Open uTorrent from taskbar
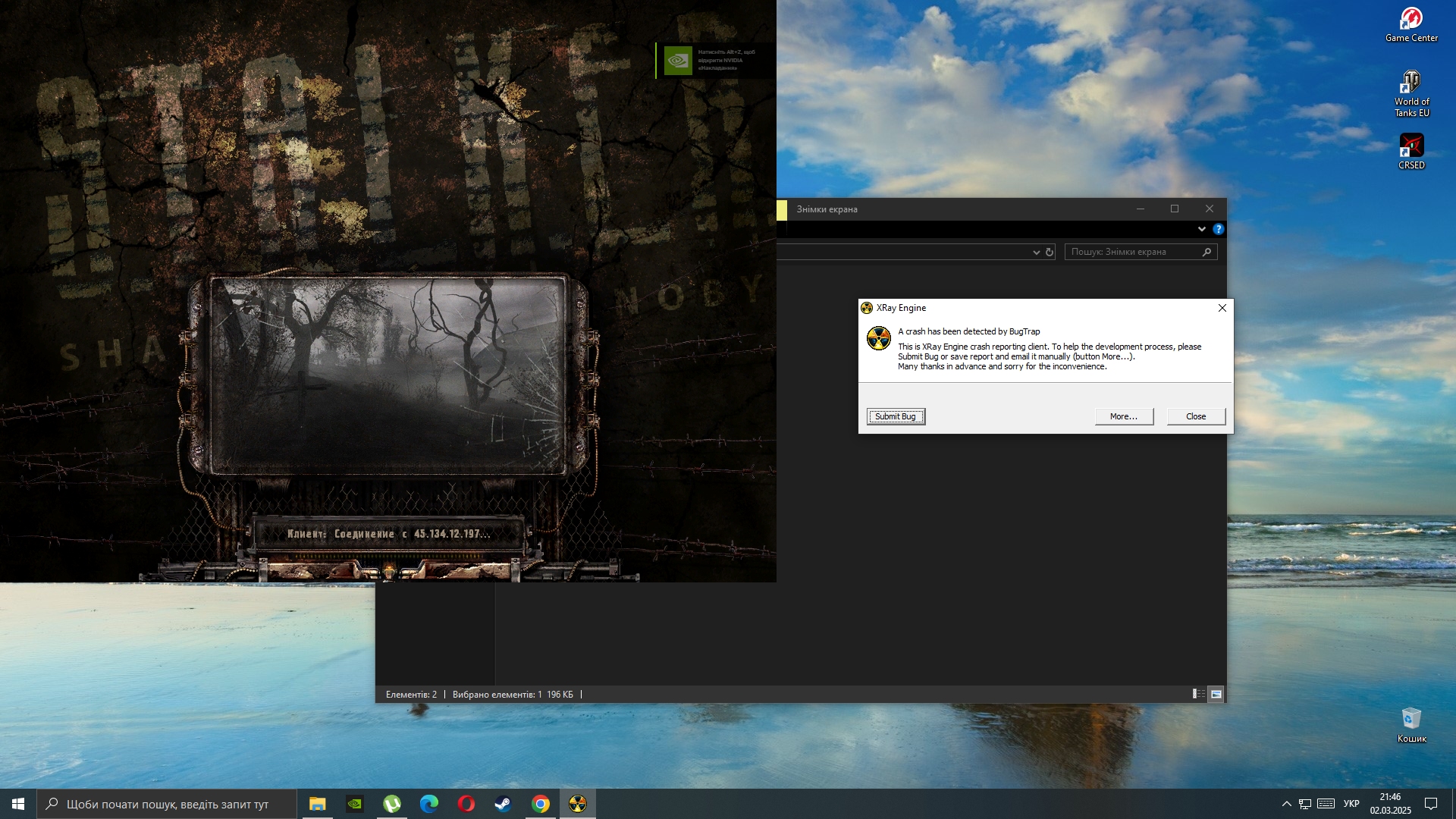Image resolution: width=1456 pixels, height=819 pixels. pos(391,804)
